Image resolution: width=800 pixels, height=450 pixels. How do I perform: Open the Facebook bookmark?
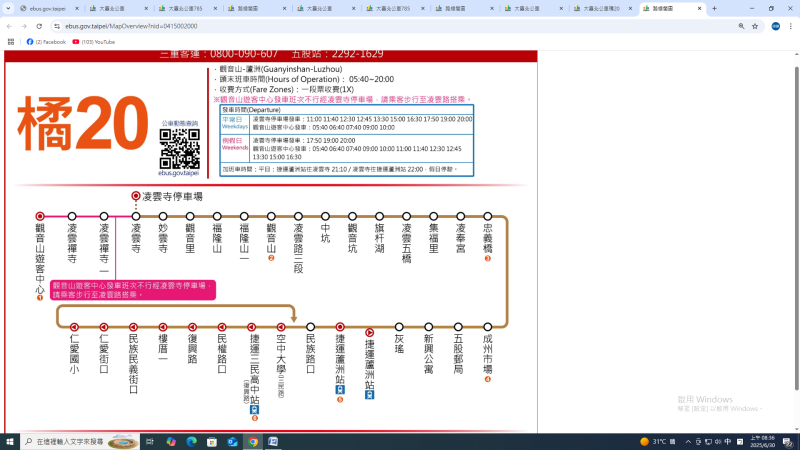46,42
